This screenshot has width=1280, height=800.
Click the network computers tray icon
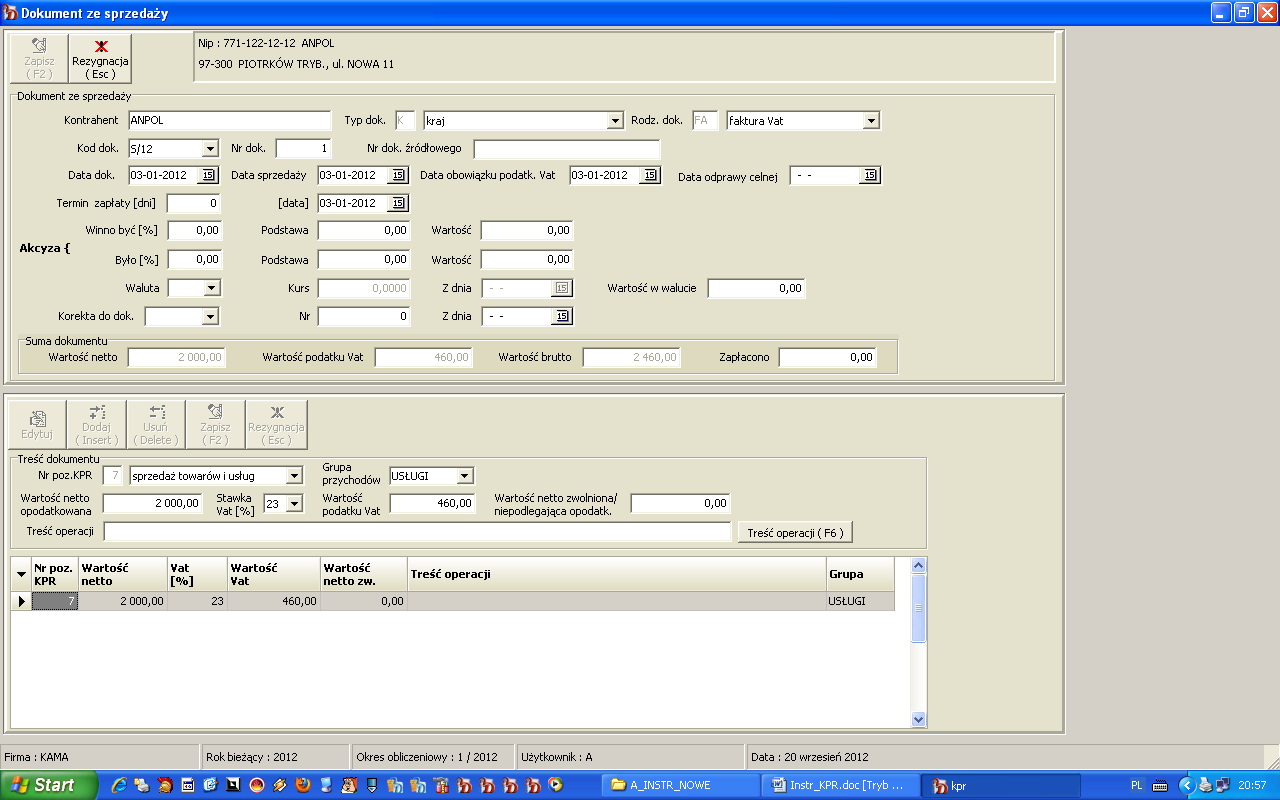click(x=1222, y=785)
